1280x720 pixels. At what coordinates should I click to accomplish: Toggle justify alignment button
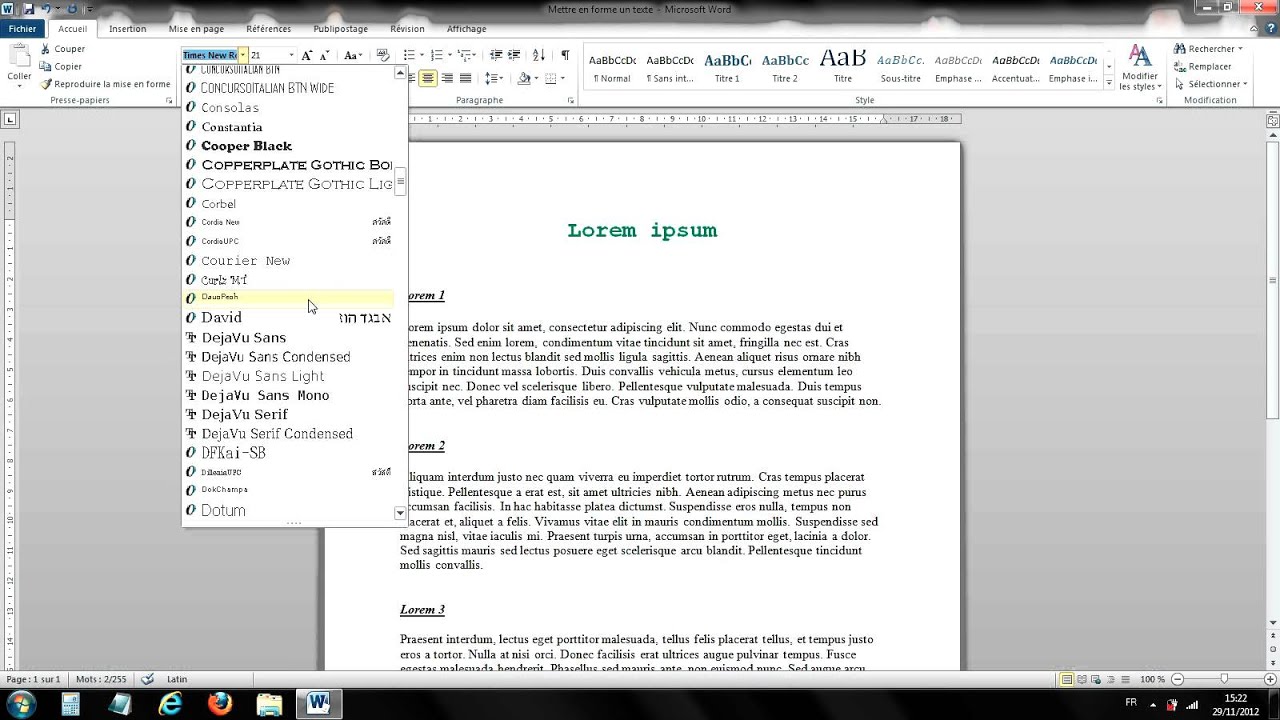tap(465, 78)
